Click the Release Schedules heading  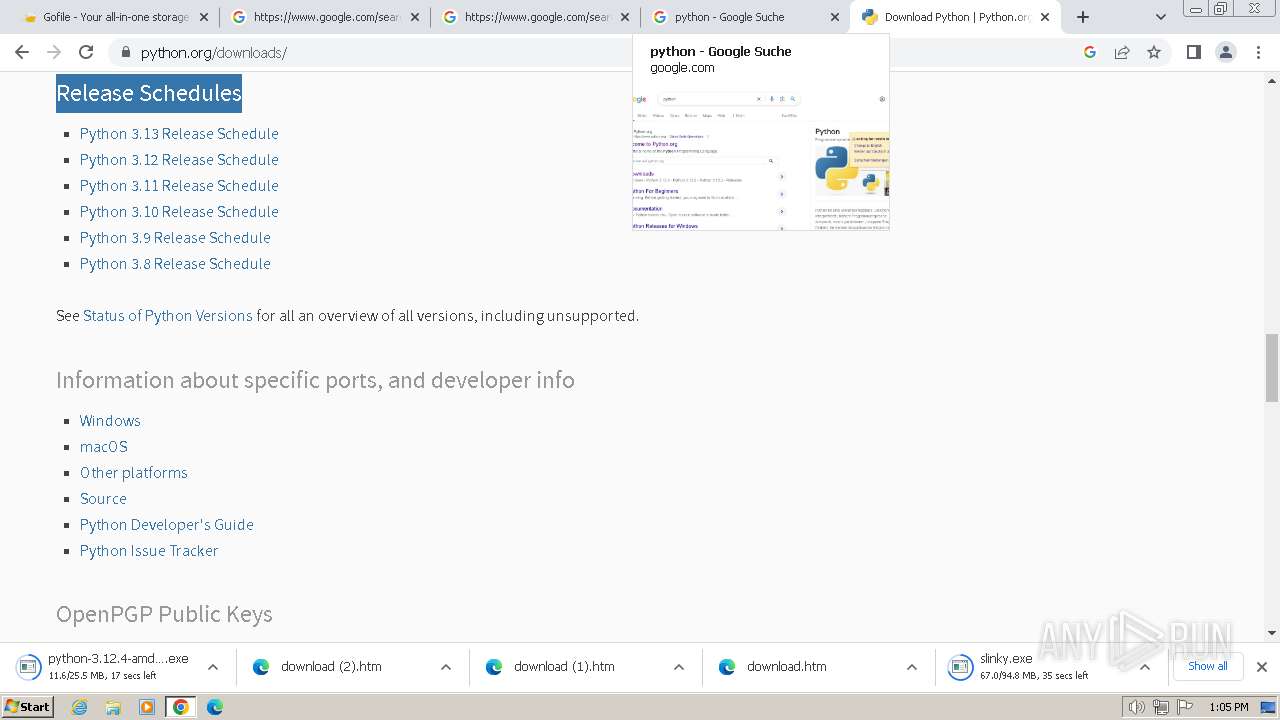coord(149,93)
